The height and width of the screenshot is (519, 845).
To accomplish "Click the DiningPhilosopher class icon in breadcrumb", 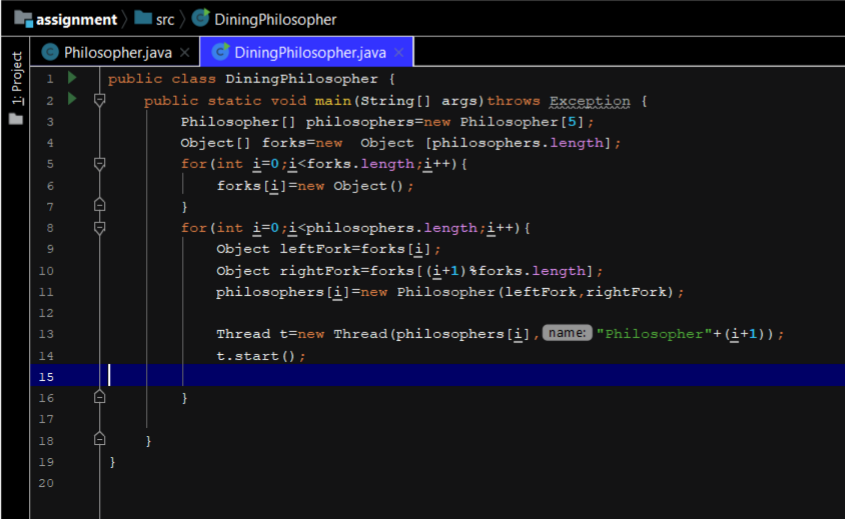I will point(200,18).
